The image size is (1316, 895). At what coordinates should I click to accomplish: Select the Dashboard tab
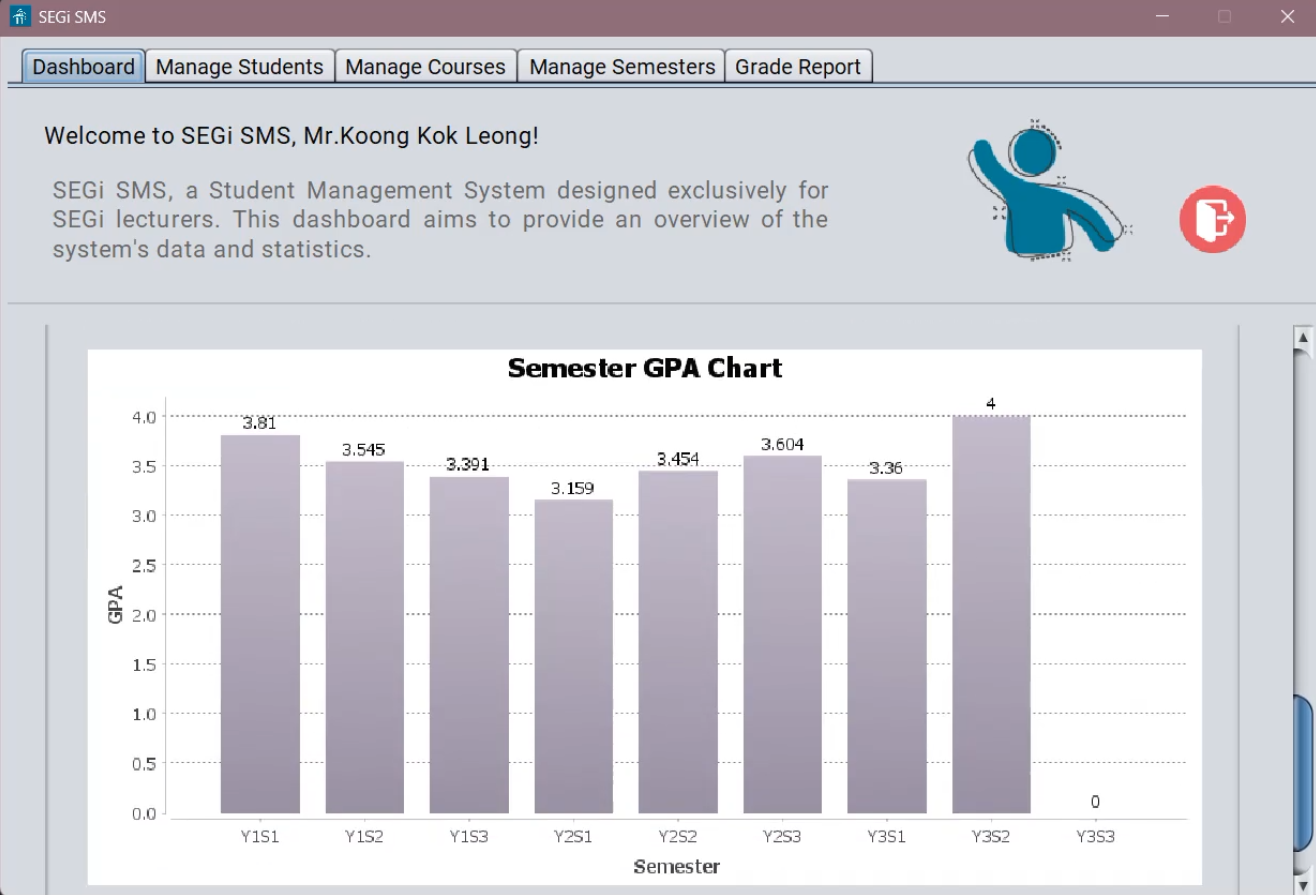click(x=84, y=67)
